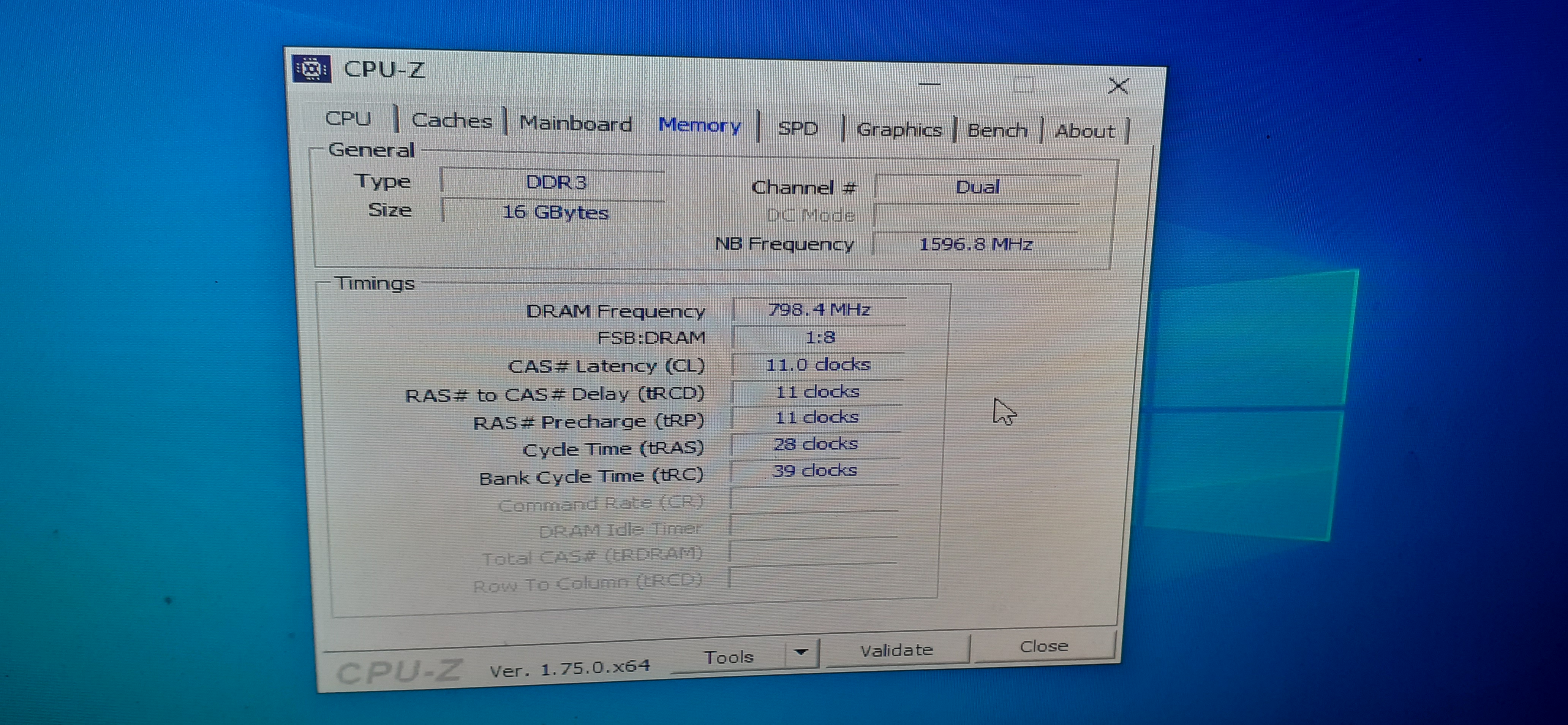
Task: Go to the Bench tab
Action: [x=997, y=131]
